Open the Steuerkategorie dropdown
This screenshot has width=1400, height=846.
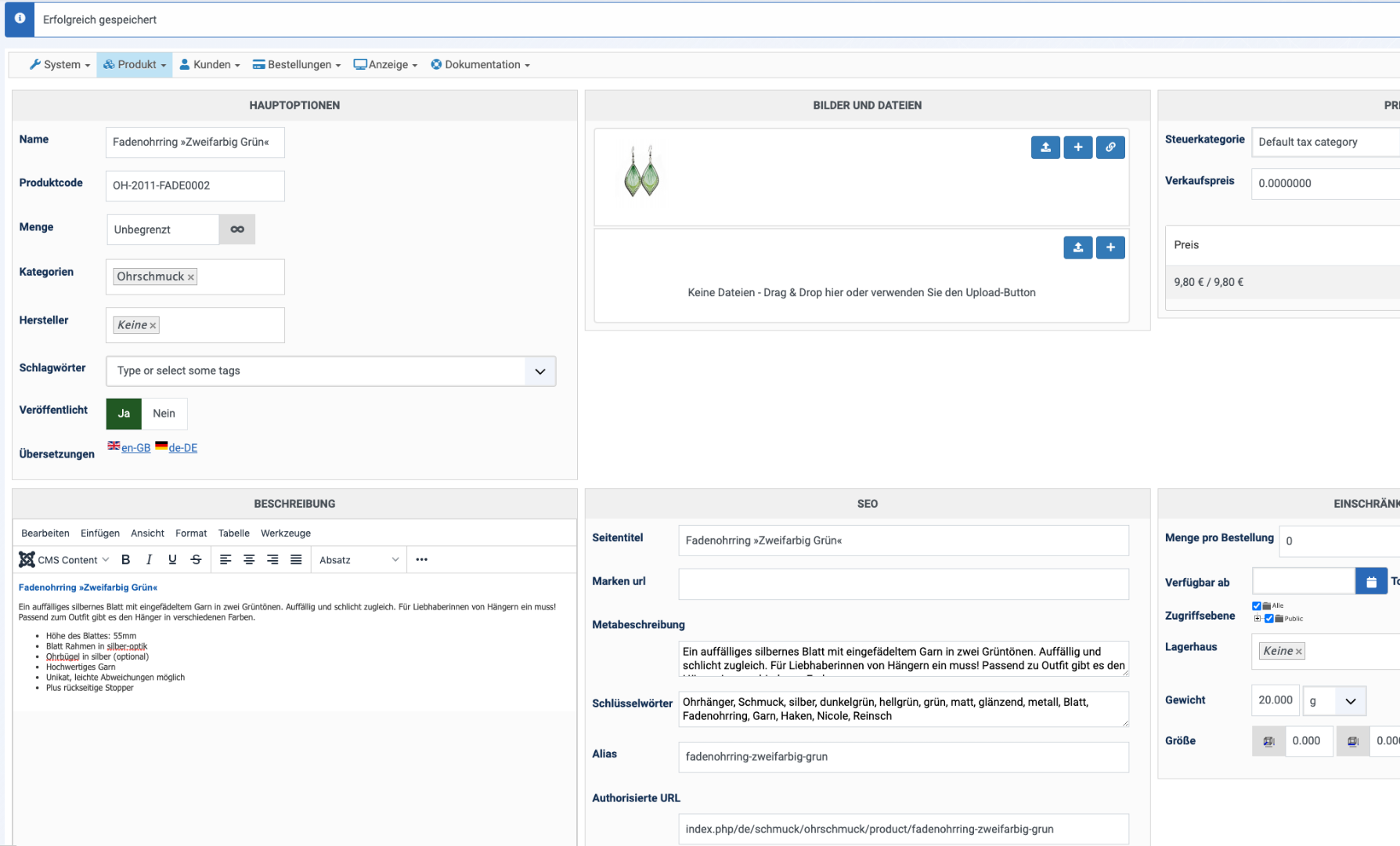coord(1326,142)
